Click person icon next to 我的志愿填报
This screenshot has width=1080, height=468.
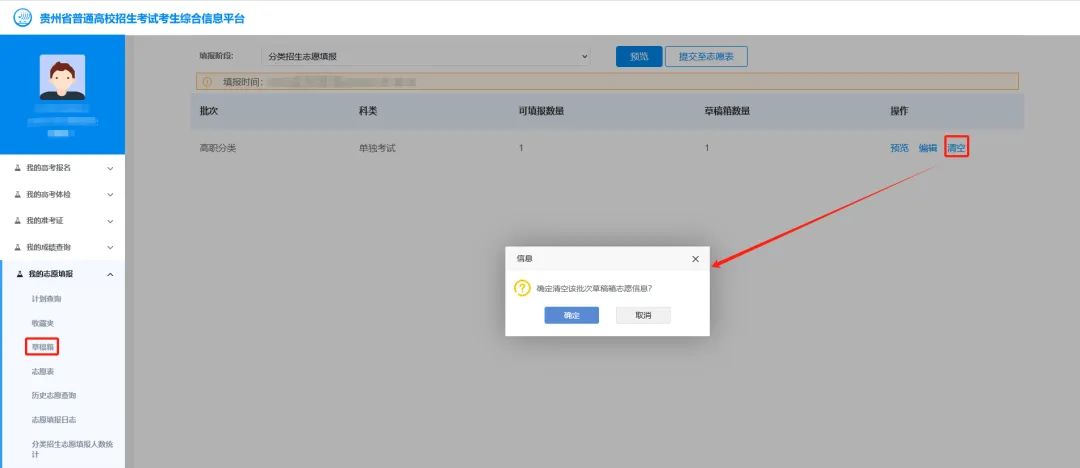click(x=17, y=274)
